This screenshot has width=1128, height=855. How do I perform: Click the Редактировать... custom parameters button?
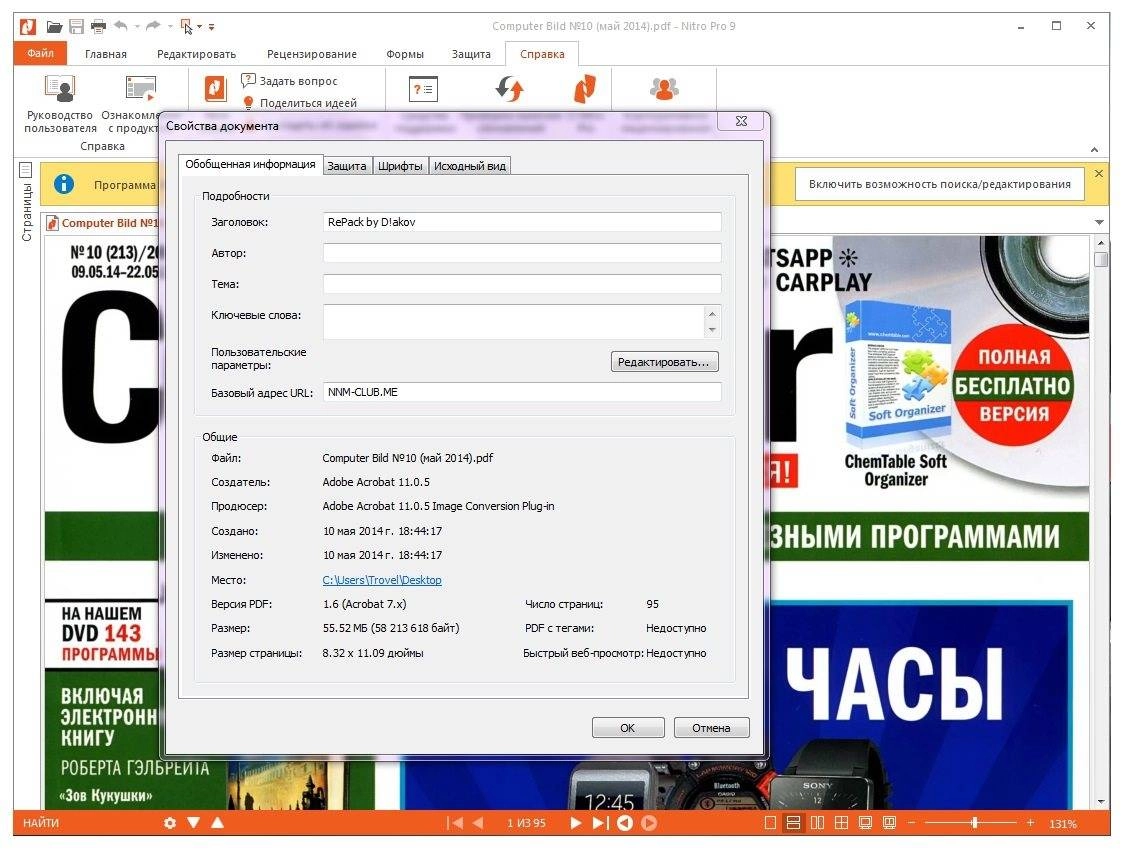click(x=664, y=362)
